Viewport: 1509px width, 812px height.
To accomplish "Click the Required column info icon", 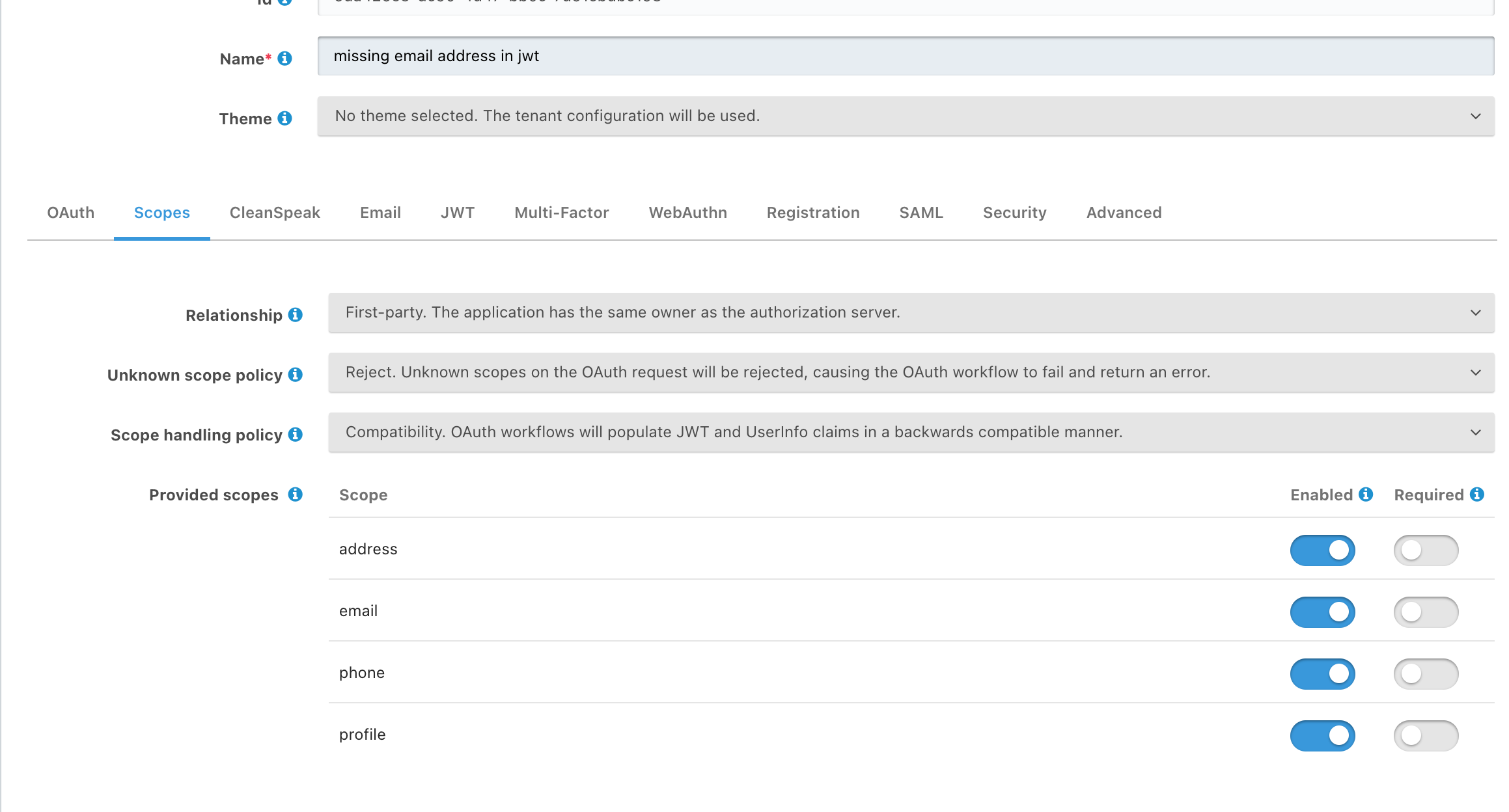I will pos(1477,494).
